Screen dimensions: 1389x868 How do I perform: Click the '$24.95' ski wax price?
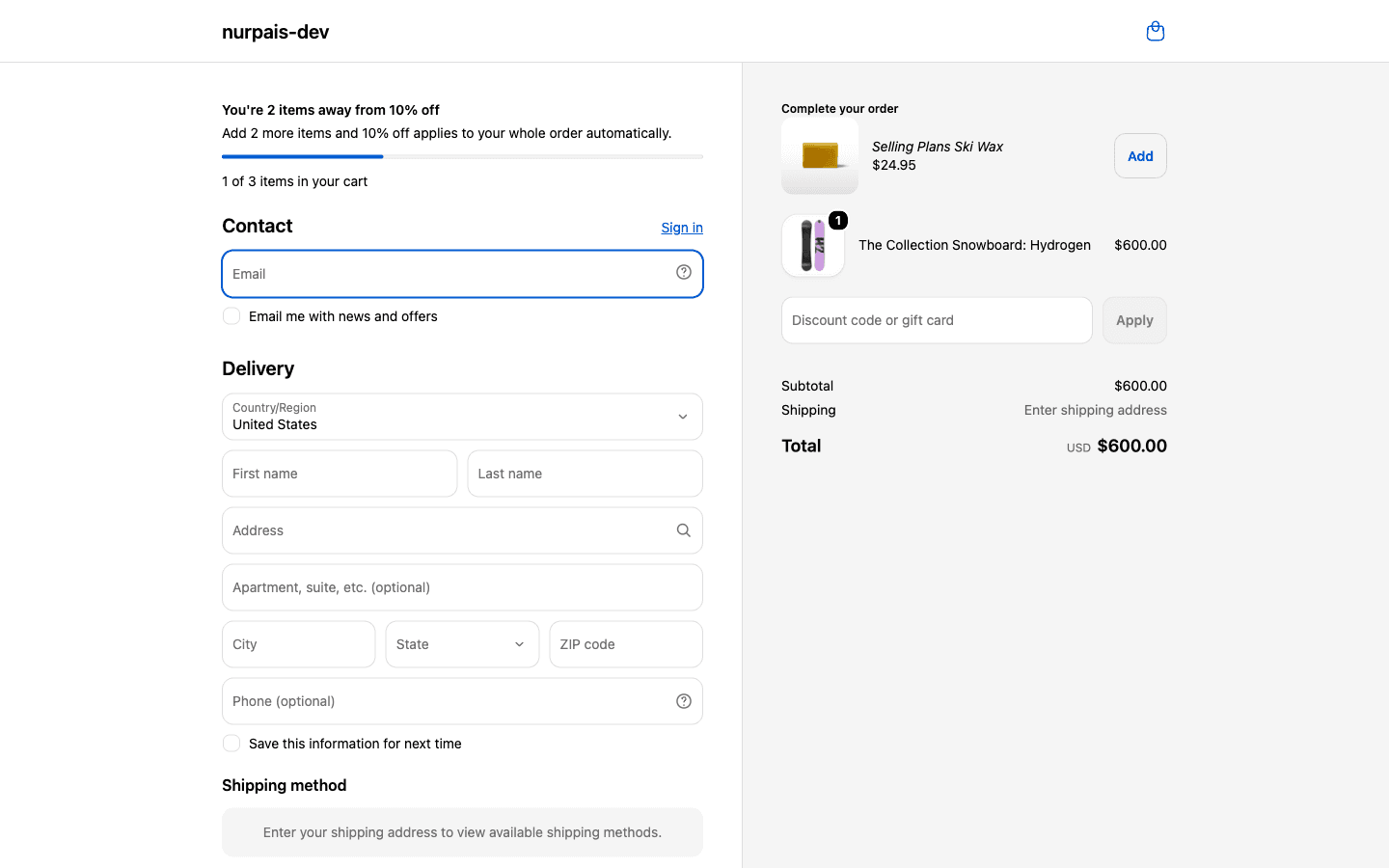pyautogui.click(x=894, y=165)
